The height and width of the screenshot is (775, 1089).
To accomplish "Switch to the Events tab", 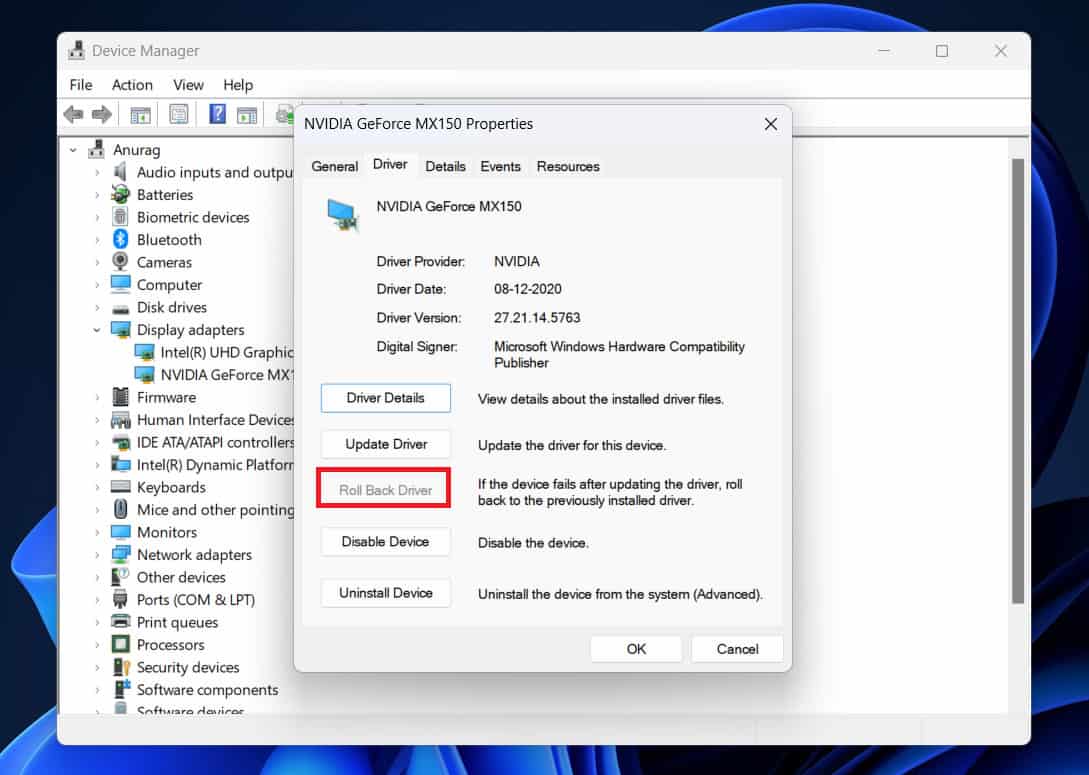I will (500, 166).
